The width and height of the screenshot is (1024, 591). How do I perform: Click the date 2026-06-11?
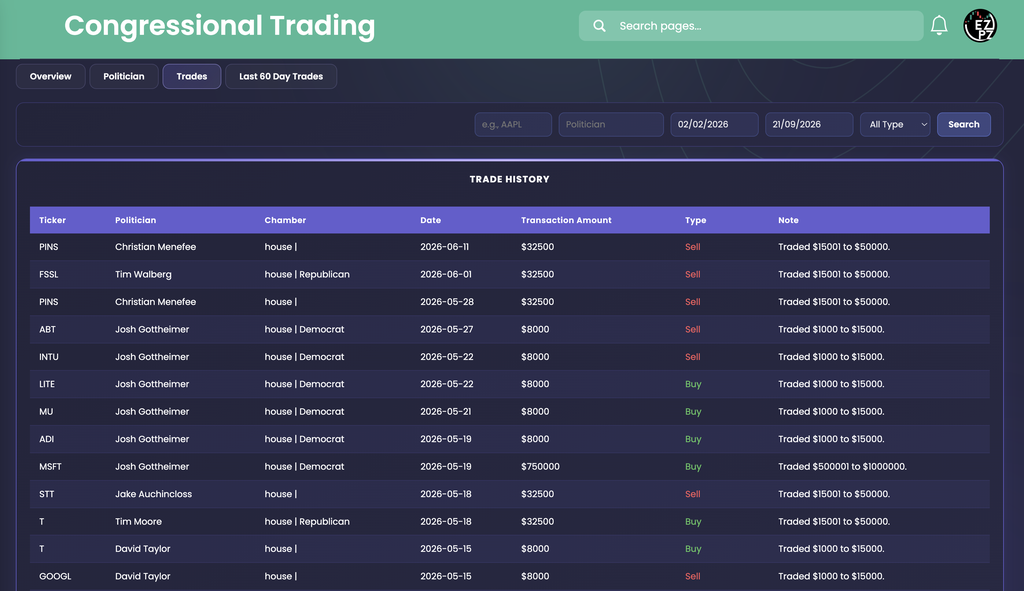444,247
